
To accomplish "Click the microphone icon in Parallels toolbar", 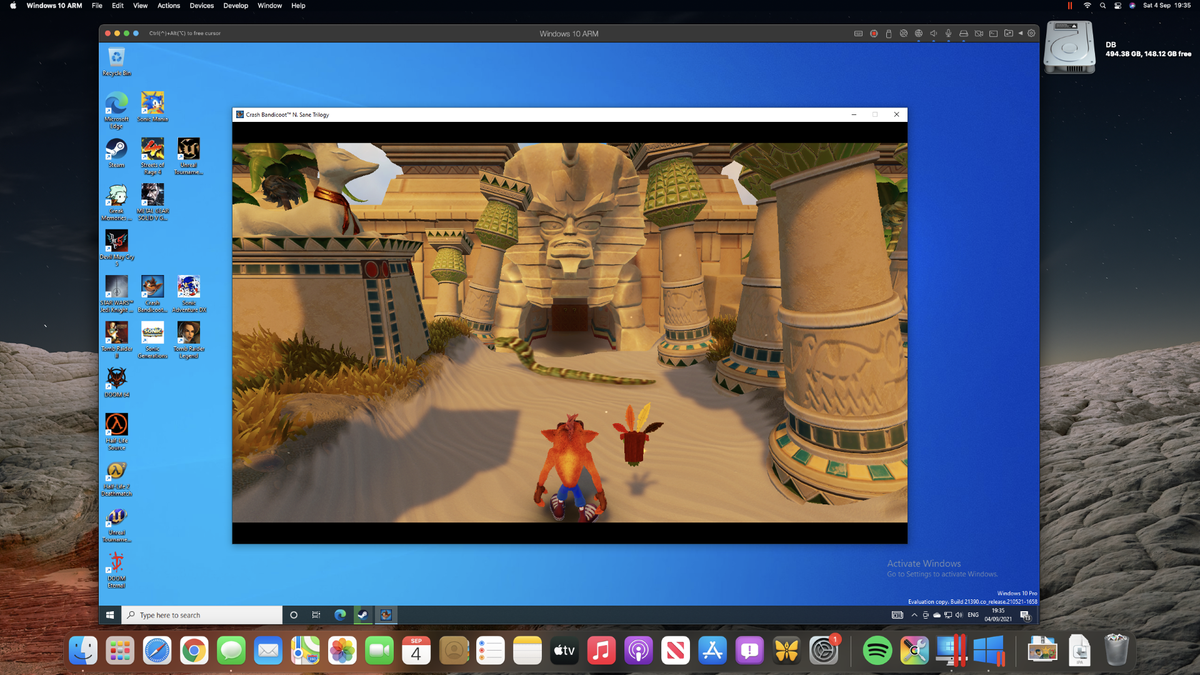I will pyautogui.click(x=948, y=33).
